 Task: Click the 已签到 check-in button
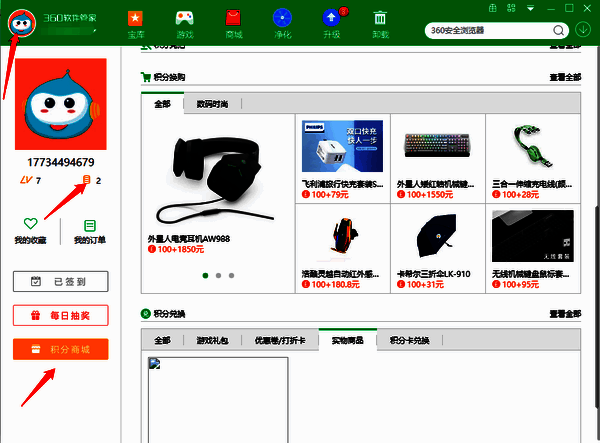point(61,282)
